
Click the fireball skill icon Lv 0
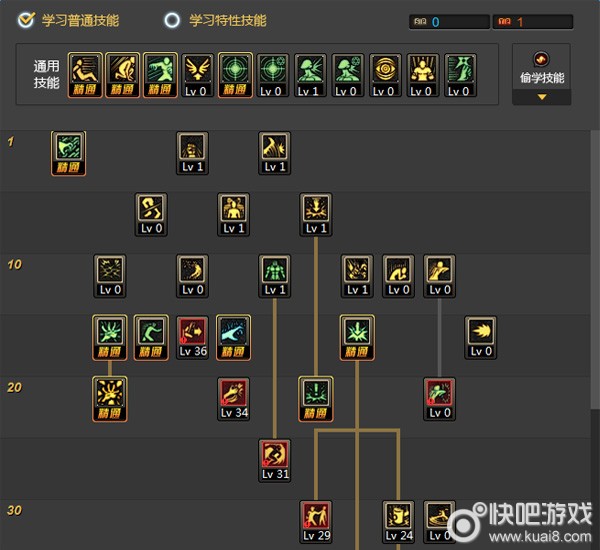click(481, 337)
